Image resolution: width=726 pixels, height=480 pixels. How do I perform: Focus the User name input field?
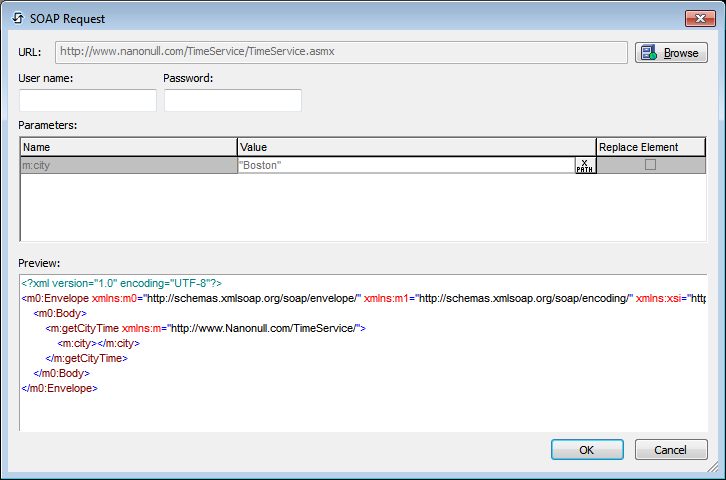tap(88, 101)
